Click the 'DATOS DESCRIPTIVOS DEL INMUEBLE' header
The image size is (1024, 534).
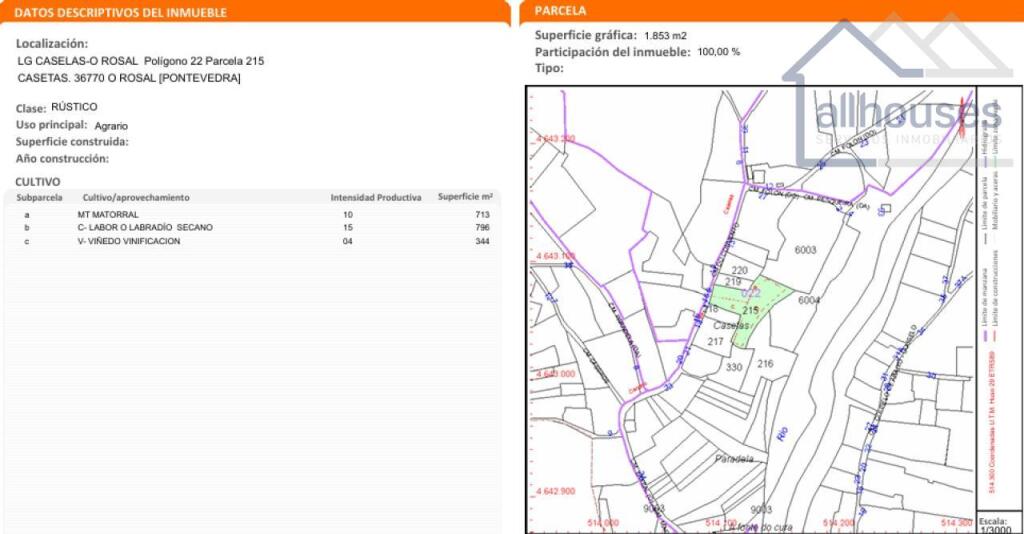pos(121,12)
